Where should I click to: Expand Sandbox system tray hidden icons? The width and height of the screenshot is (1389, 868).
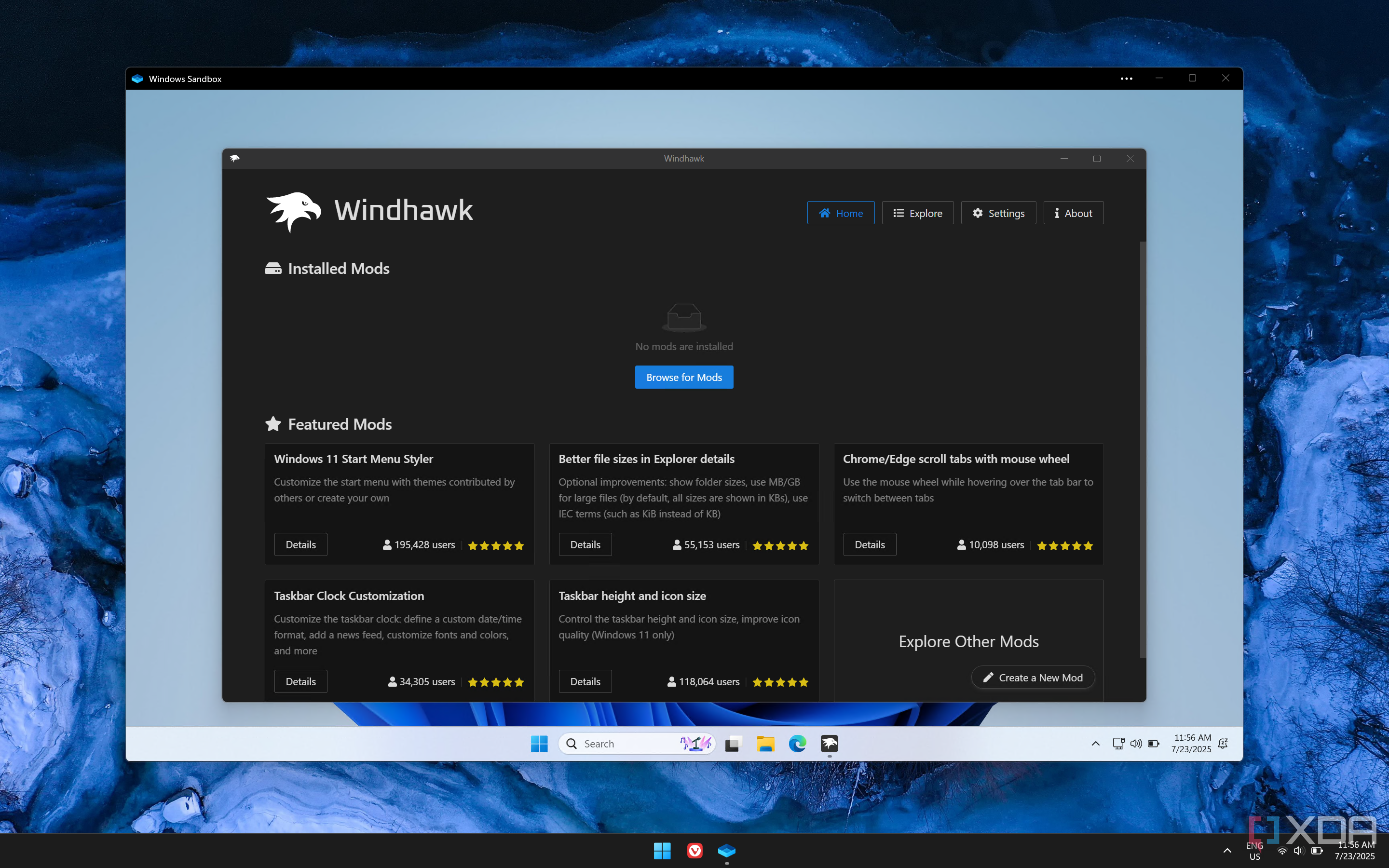(1095, 744)
